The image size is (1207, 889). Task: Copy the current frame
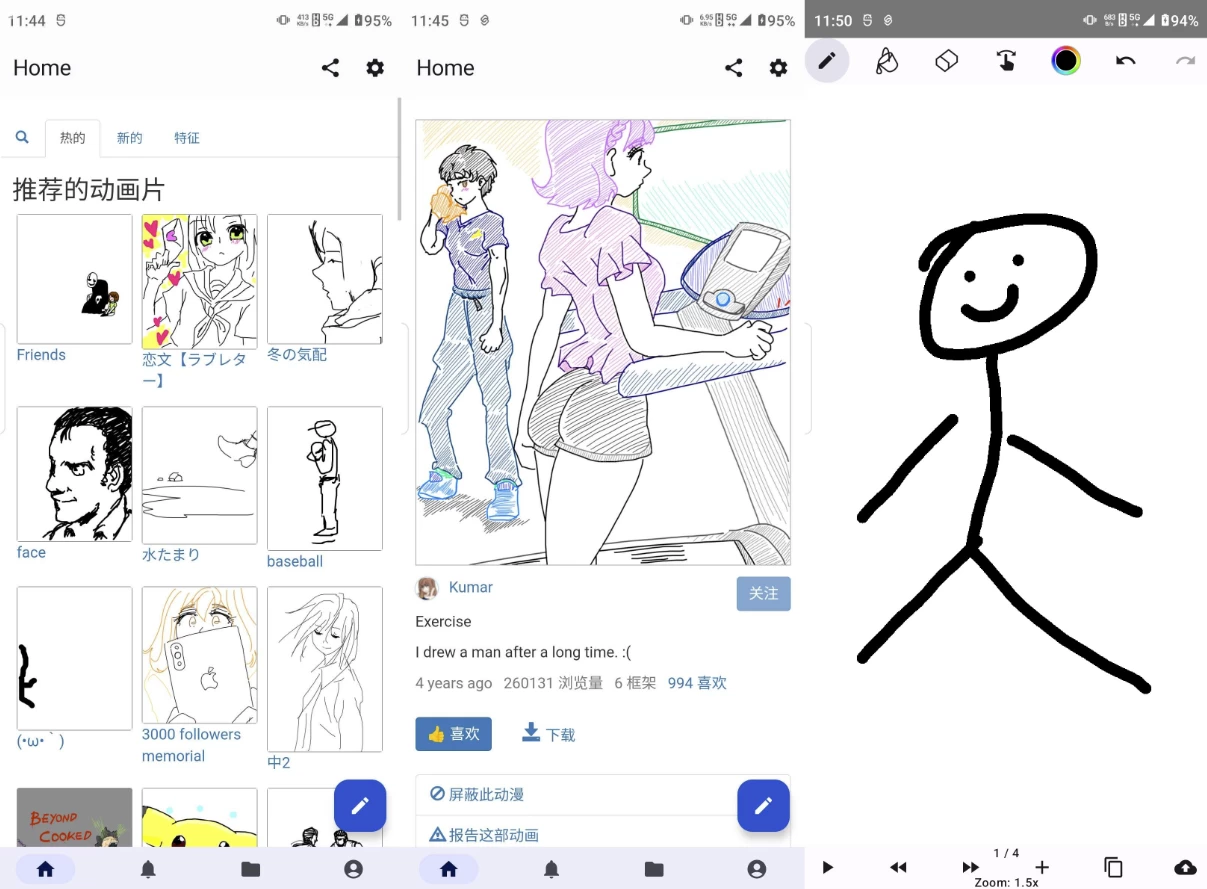coord(1113,867)
